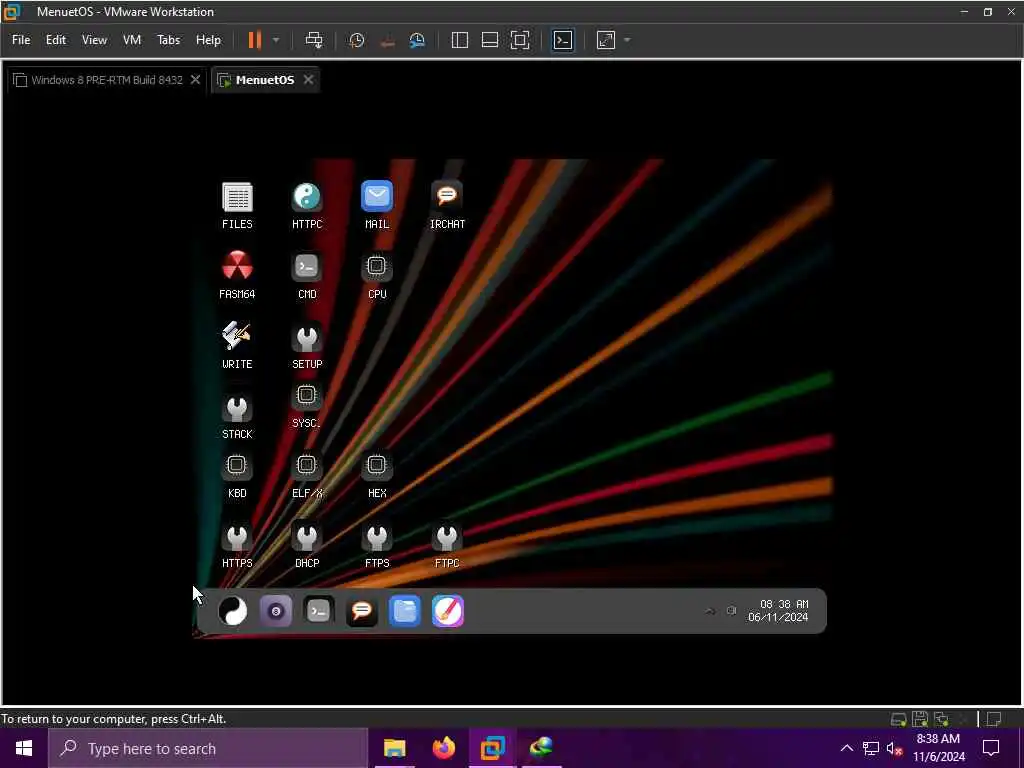1024x768 pixels.
Task: Open File Explorer from the taskbar
Action: [394, 748]
